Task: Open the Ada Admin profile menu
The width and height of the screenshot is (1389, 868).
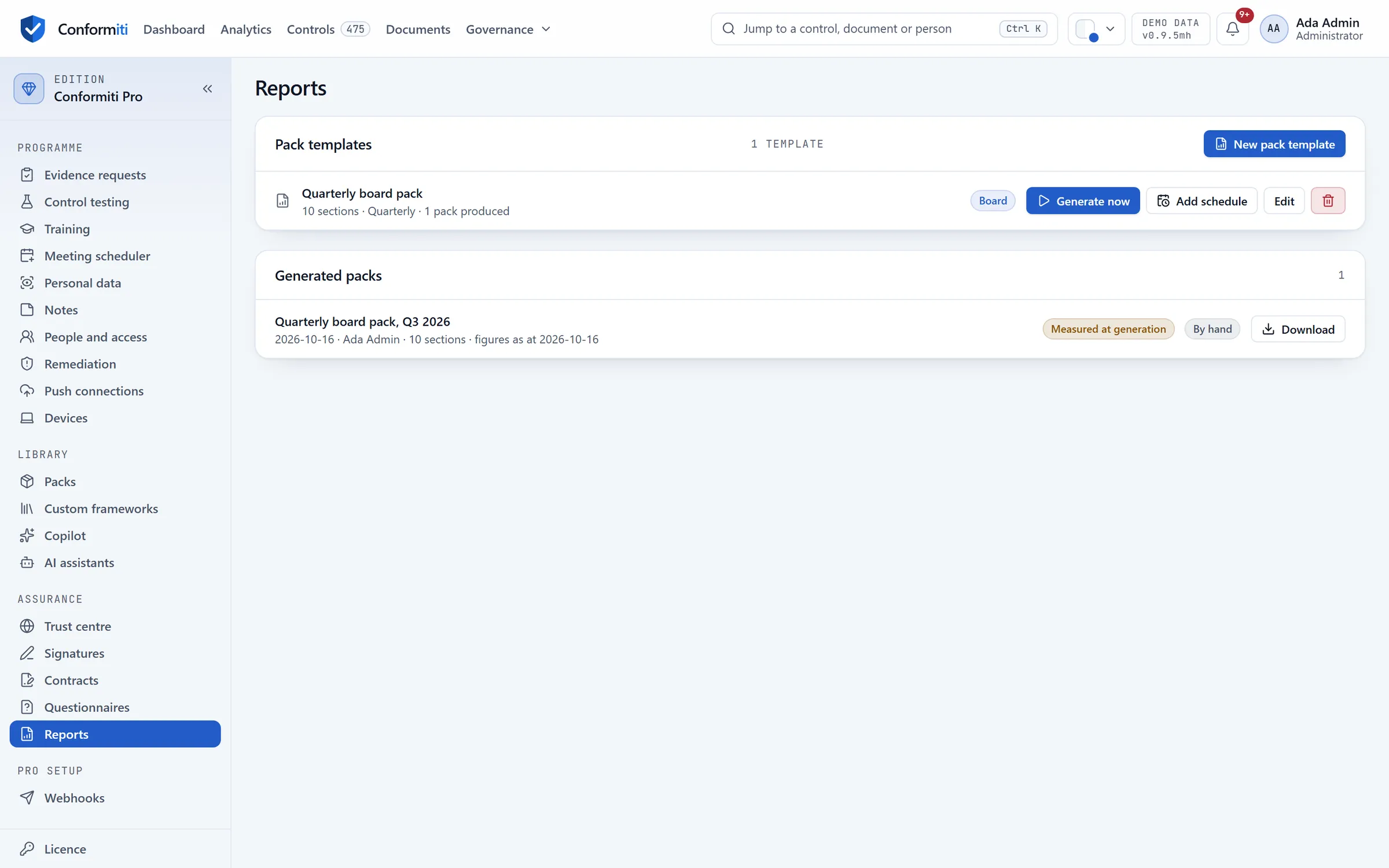Action: [1311, 29]
